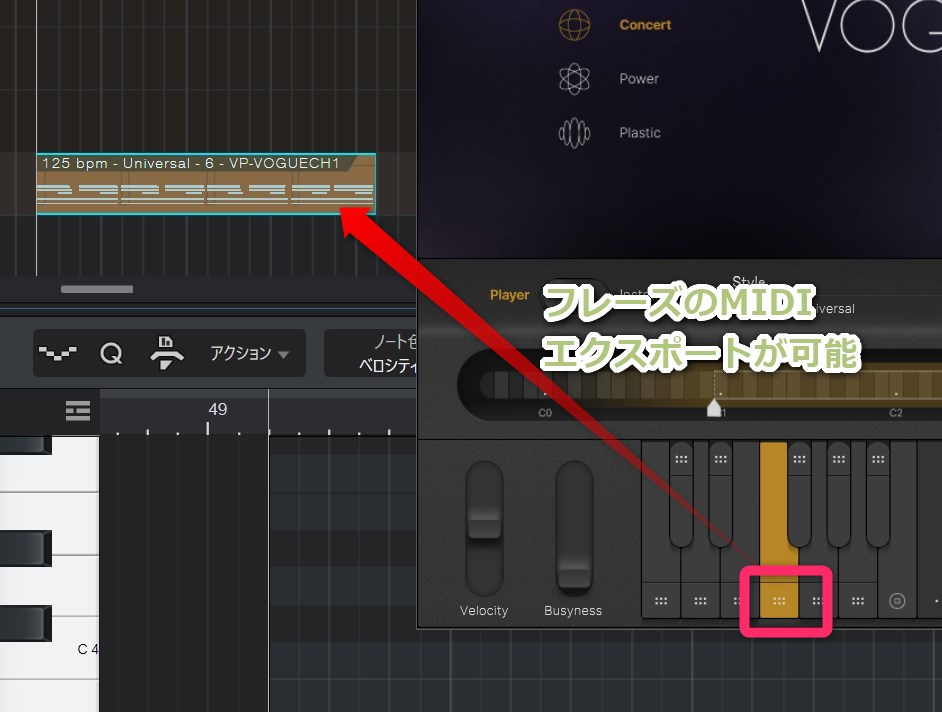Select the Plastic waveform icon
The width and height of the screenshot is (942, 712).
(x=574, y=133)
